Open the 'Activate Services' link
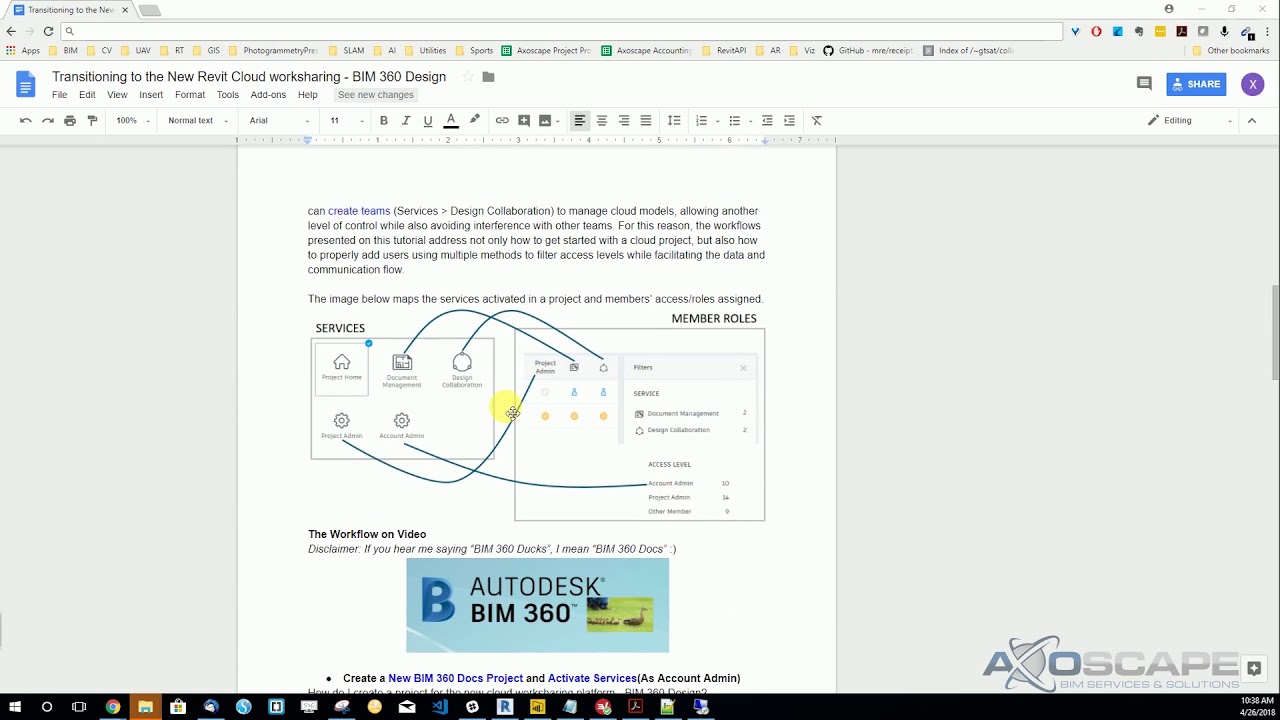 (592, 678)
